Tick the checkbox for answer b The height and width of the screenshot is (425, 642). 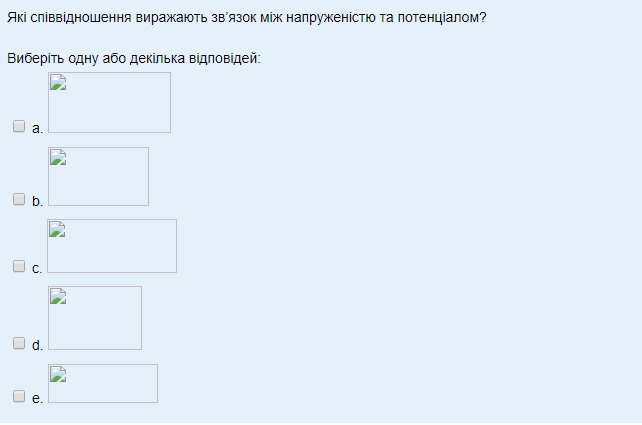(19, 199)
